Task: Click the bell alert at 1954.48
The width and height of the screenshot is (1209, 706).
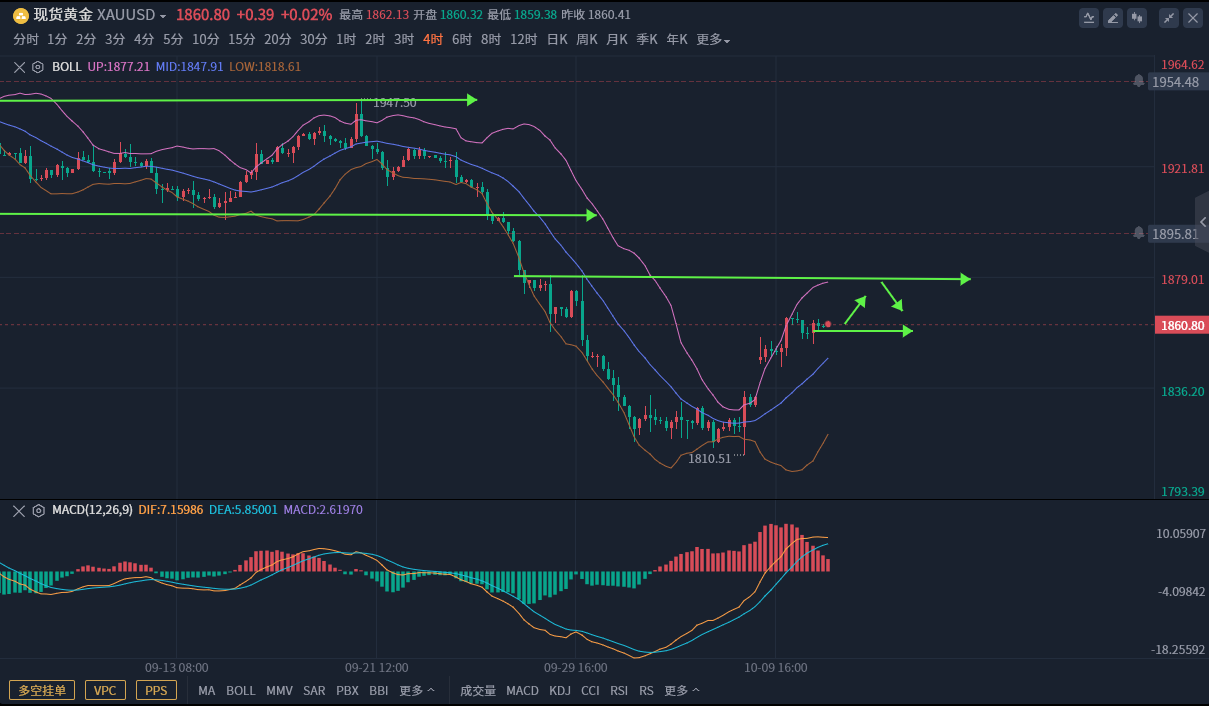Action: point(1138,81)
